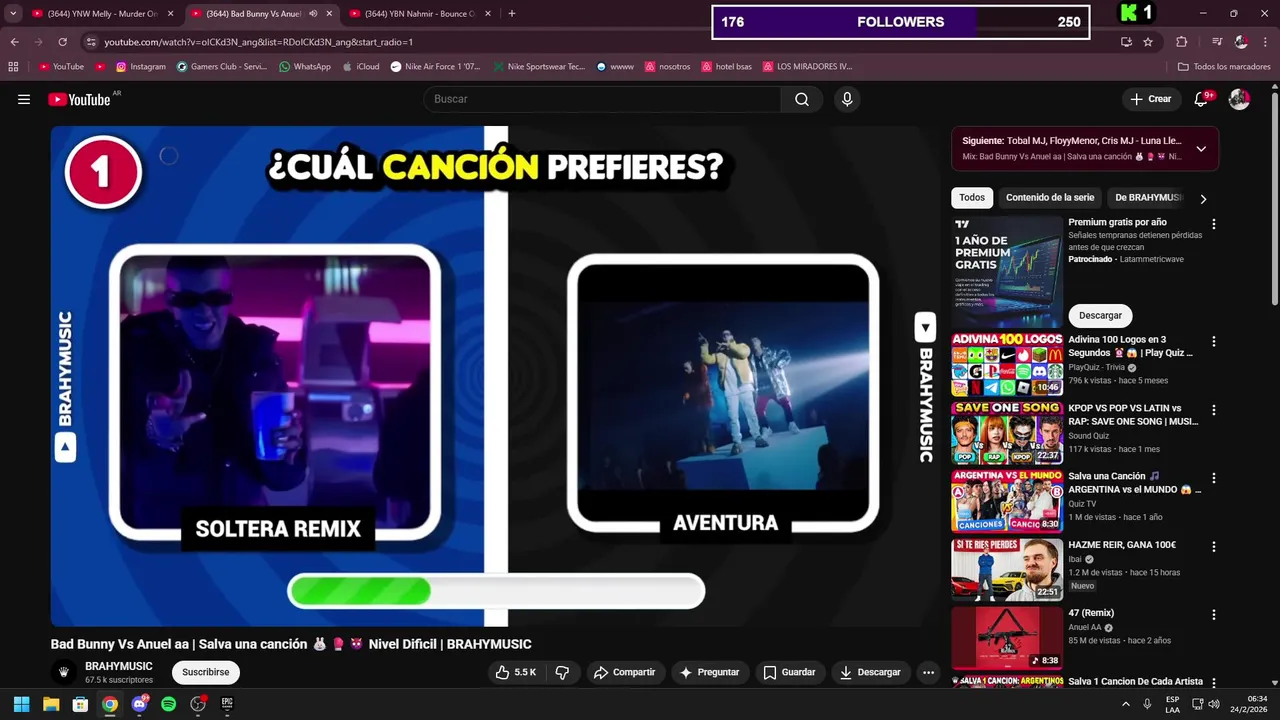Start voice search with the microphone icon
Viewport: 1280px width, 720px height.
[847, 99]
